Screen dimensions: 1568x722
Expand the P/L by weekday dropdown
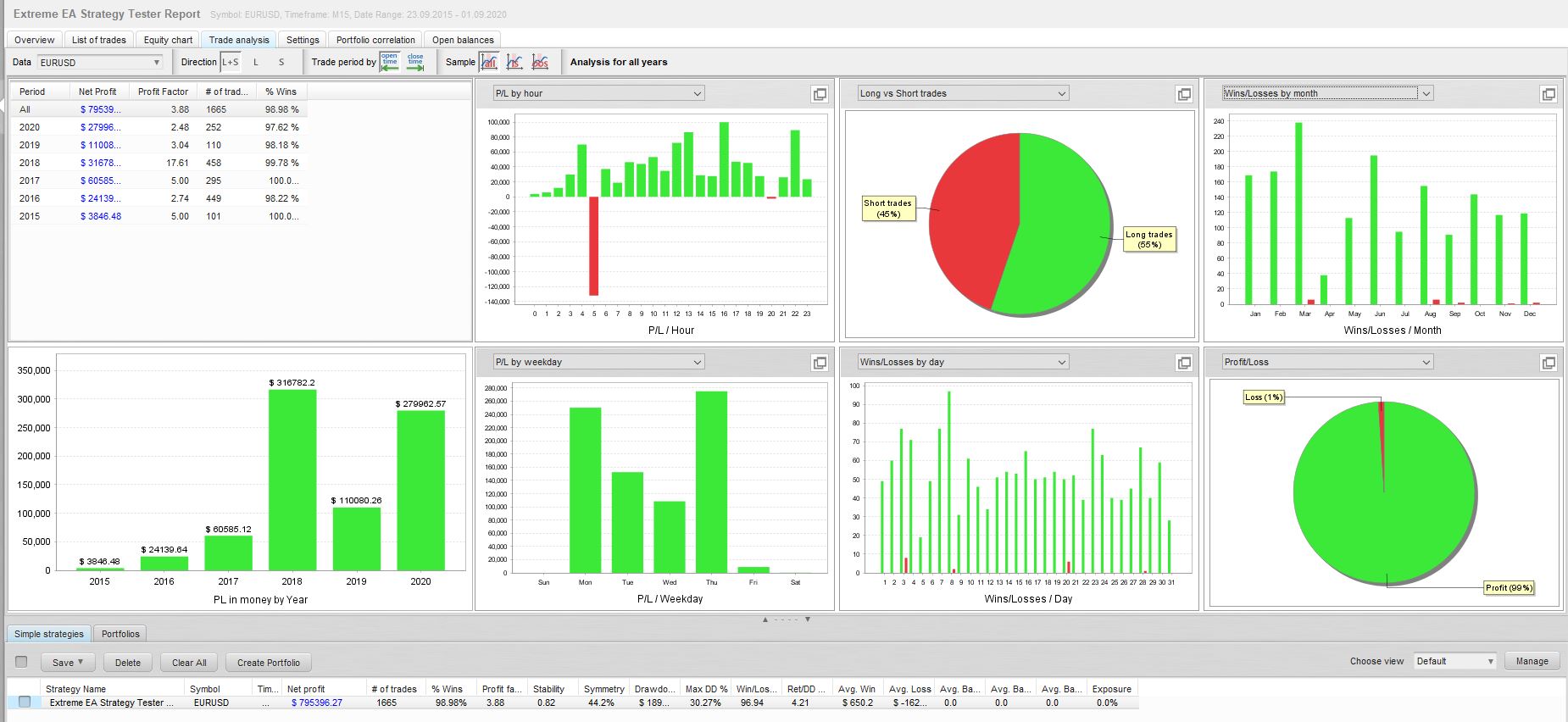pos(598,362)
